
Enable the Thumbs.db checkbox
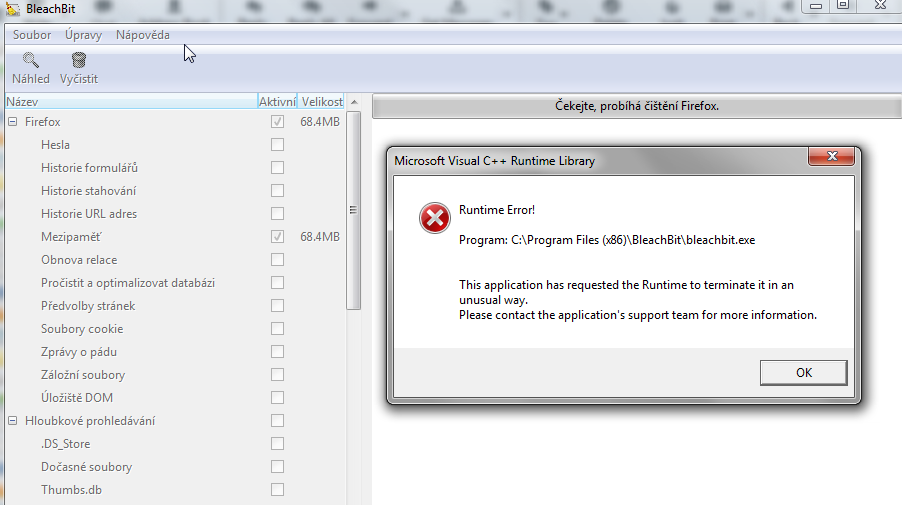277,490
